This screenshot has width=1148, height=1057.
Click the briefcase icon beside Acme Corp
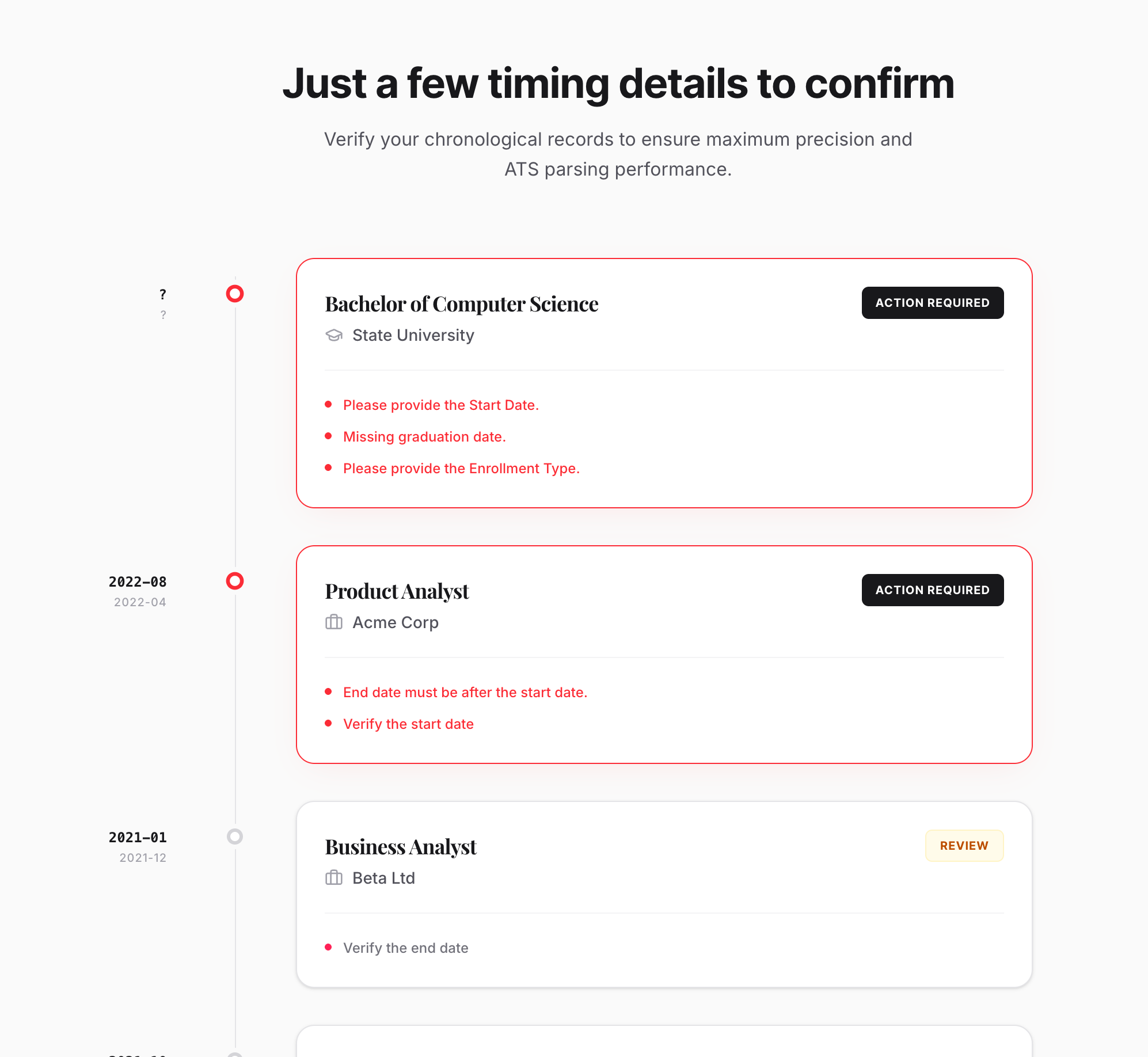pyautogui.click(x=334, y=622)
